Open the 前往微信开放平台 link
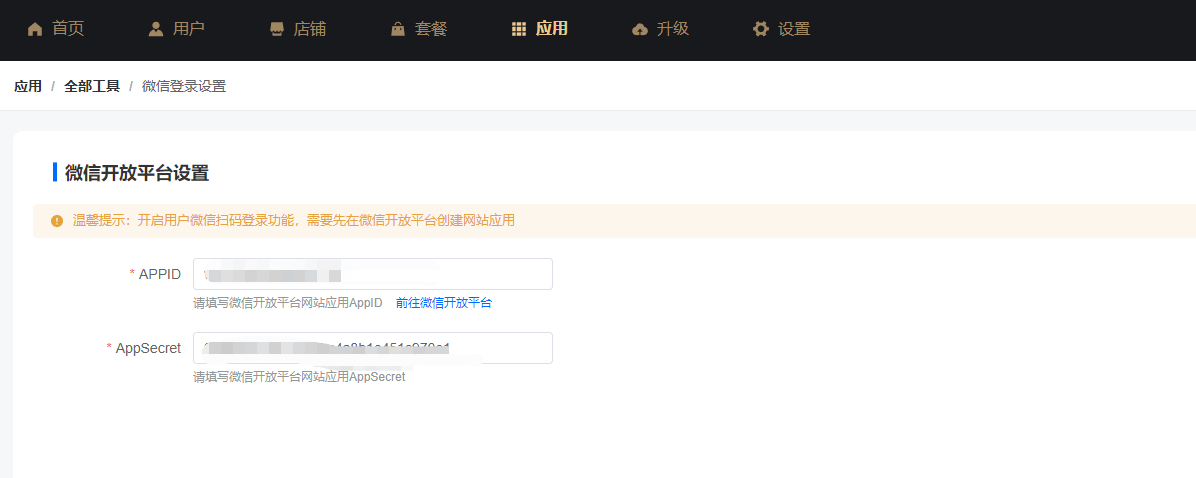 pos(444,303)
